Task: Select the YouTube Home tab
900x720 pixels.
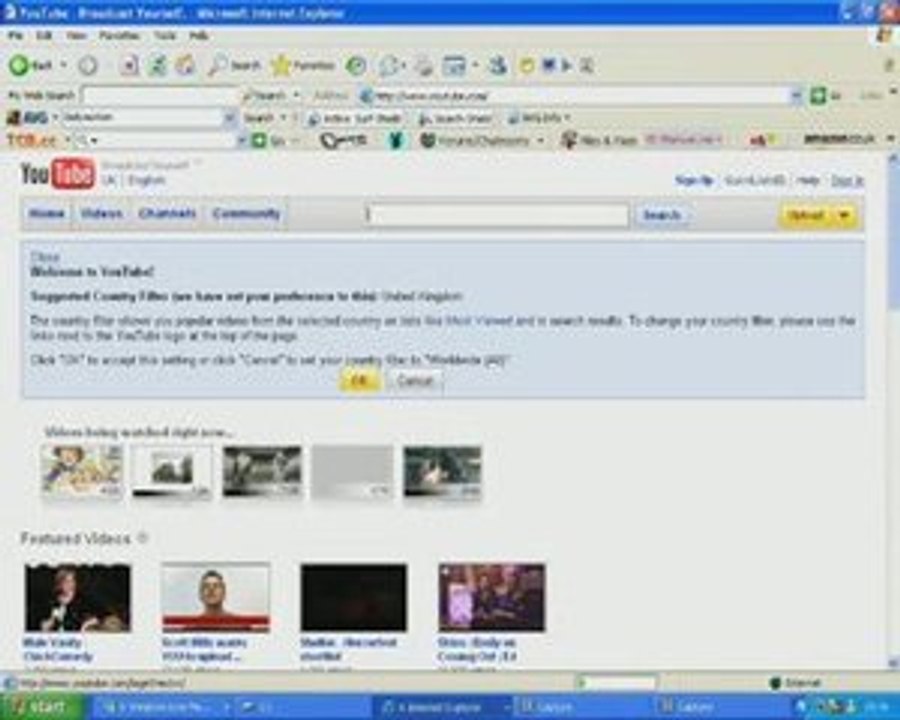Action: tap(46, 214)
